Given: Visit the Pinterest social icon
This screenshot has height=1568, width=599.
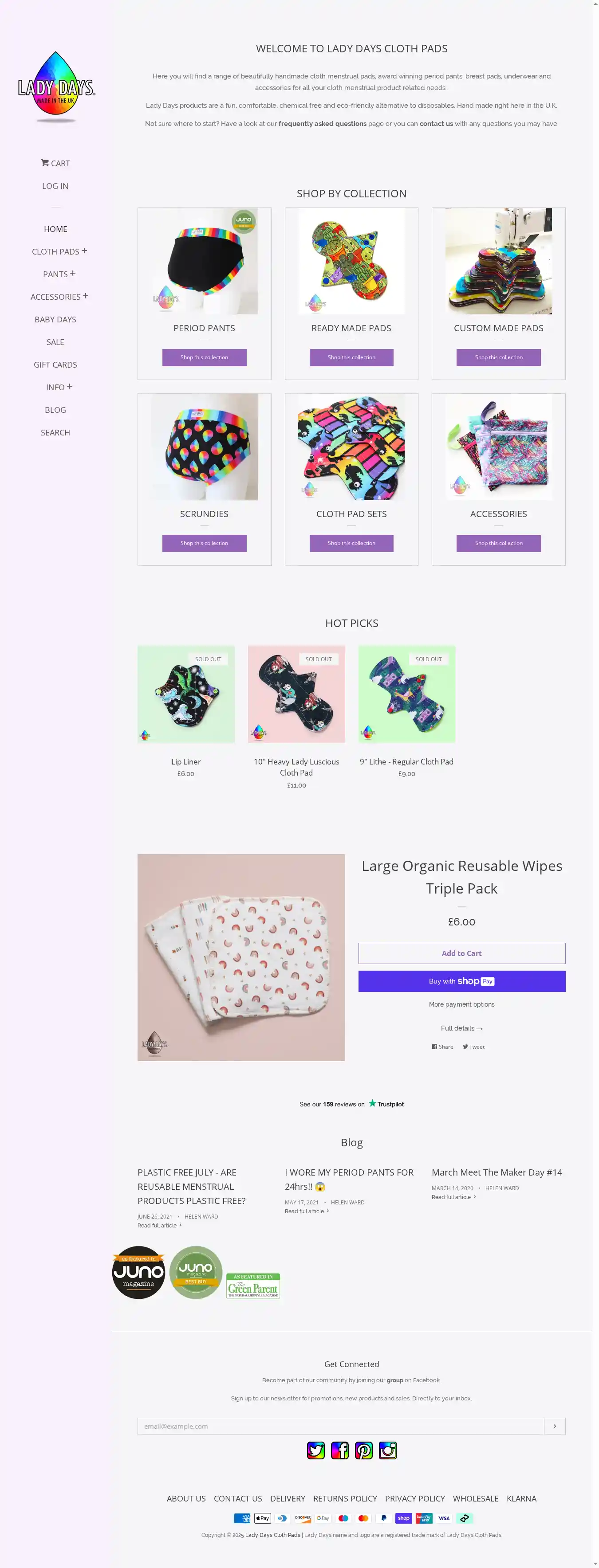Looking at the screenshot, I should point(364,1450).
